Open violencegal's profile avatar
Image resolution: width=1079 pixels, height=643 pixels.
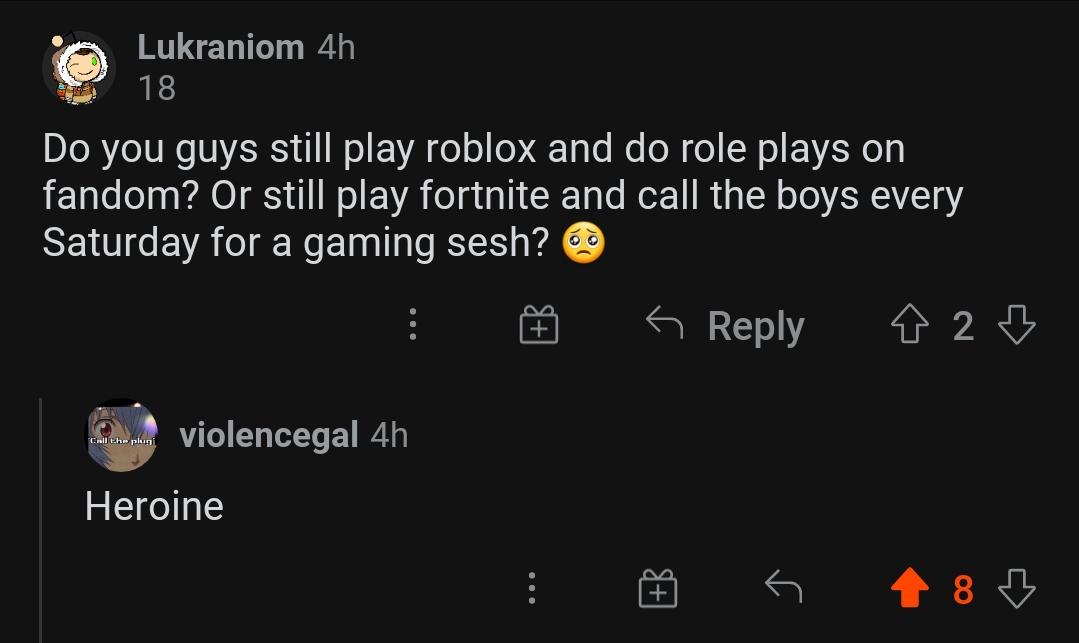[121, 435]
